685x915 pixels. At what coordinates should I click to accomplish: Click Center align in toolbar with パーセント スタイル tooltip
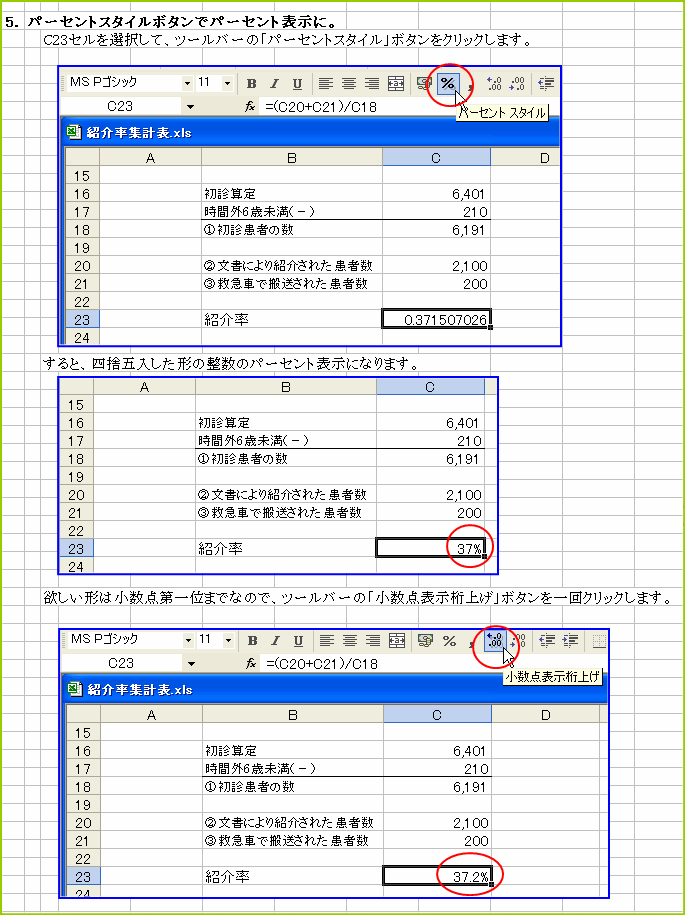pos(349,84)
